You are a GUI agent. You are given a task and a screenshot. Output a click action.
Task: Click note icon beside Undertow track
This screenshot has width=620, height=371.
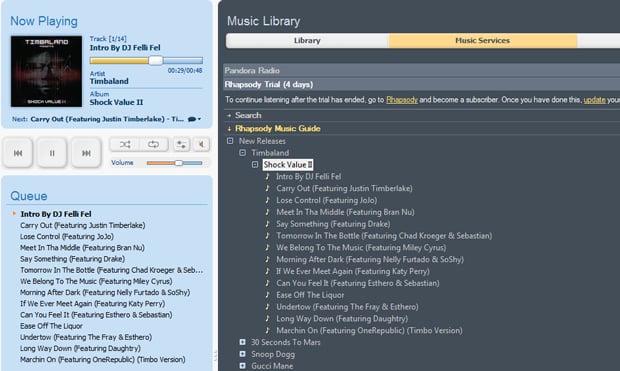pos(268,307)
